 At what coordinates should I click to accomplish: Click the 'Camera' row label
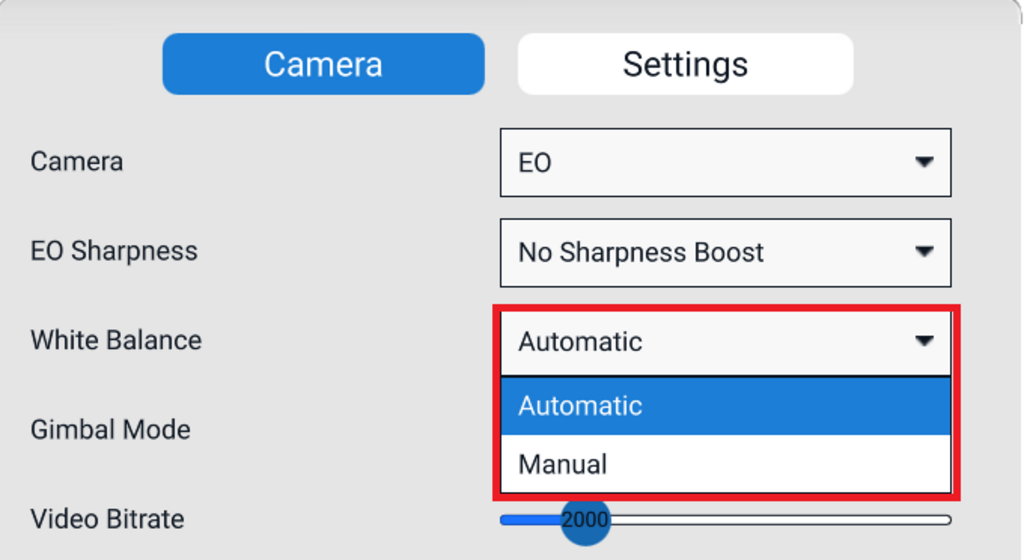pos(77,162)
